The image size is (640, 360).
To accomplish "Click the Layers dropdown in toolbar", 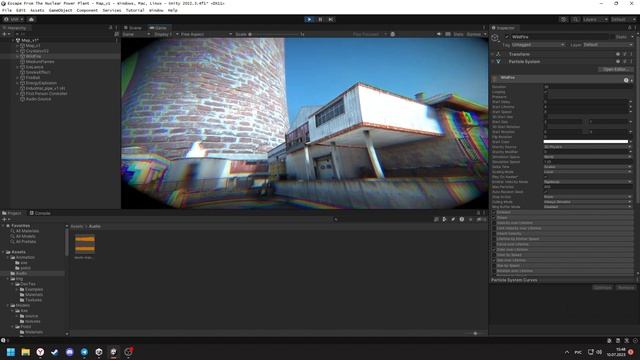I will [x=595, y=19].
